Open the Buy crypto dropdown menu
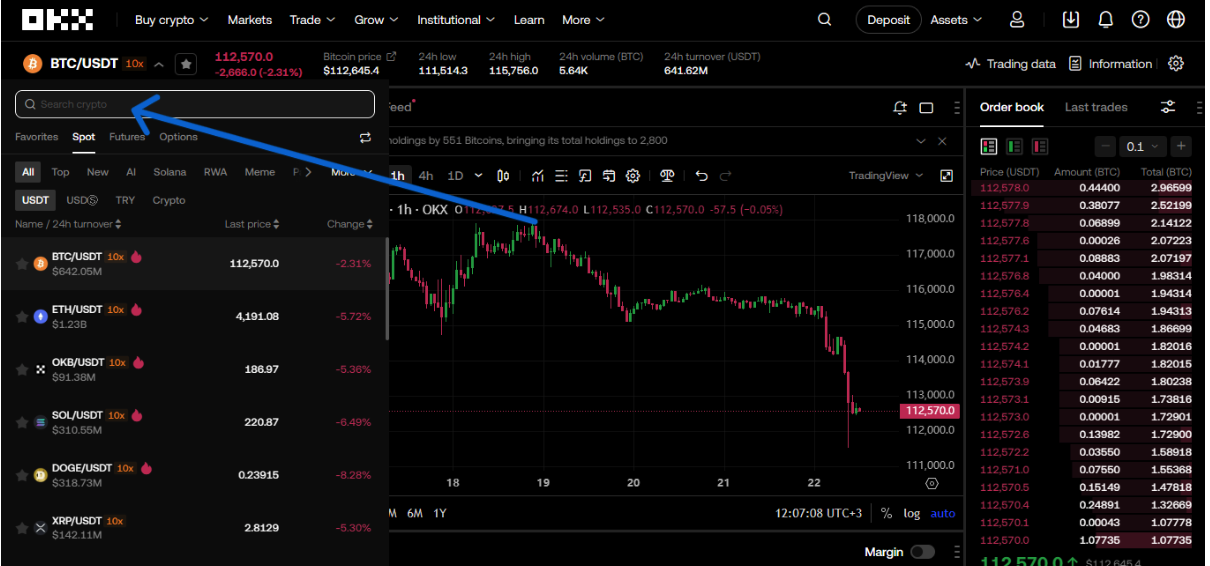The image size is (1210, 566). pyautogui.click(x=171, y=19)
